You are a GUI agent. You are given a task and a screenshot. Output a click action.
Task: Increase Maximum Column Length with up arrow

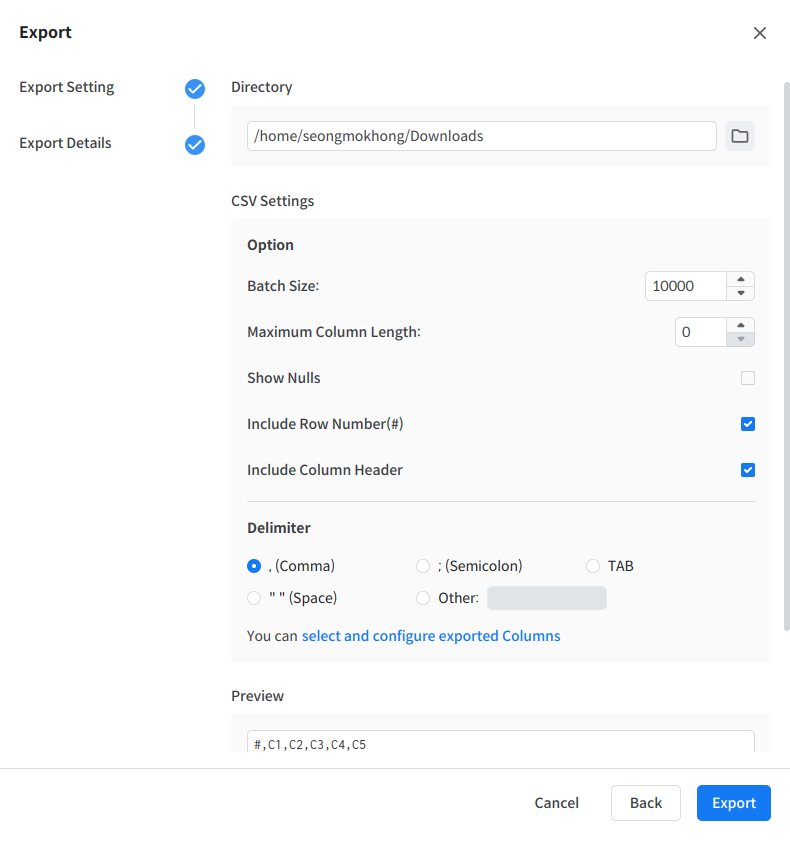pos(740,325)
